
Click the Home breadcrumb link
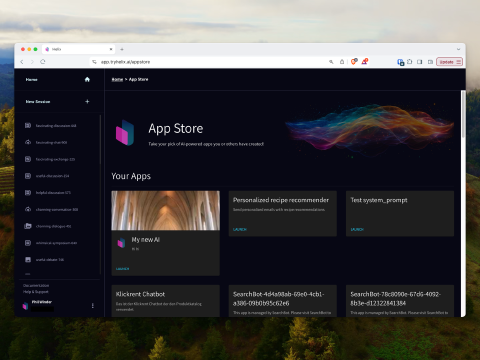click(117, 79)
